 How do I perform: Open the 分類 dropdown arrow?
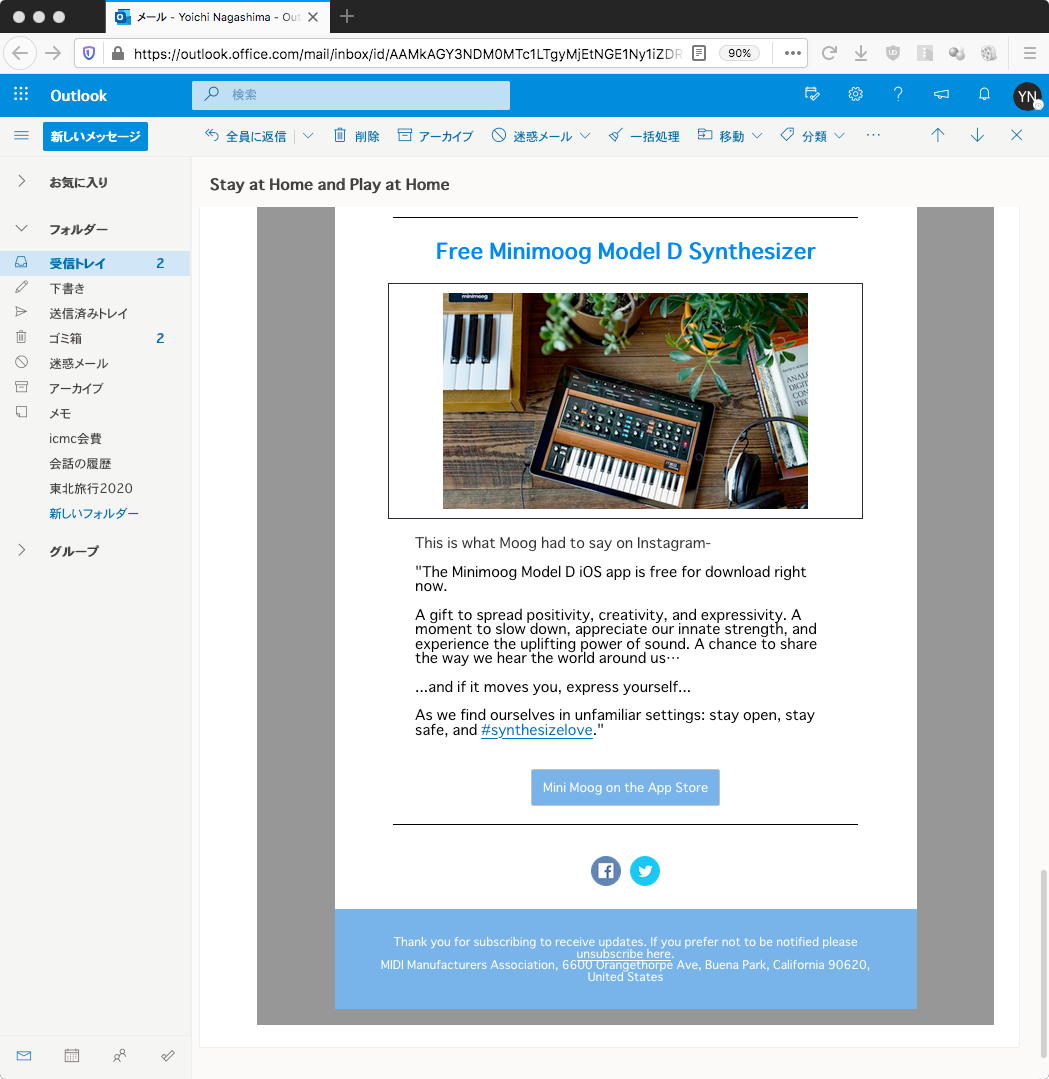tap(840, 136)
